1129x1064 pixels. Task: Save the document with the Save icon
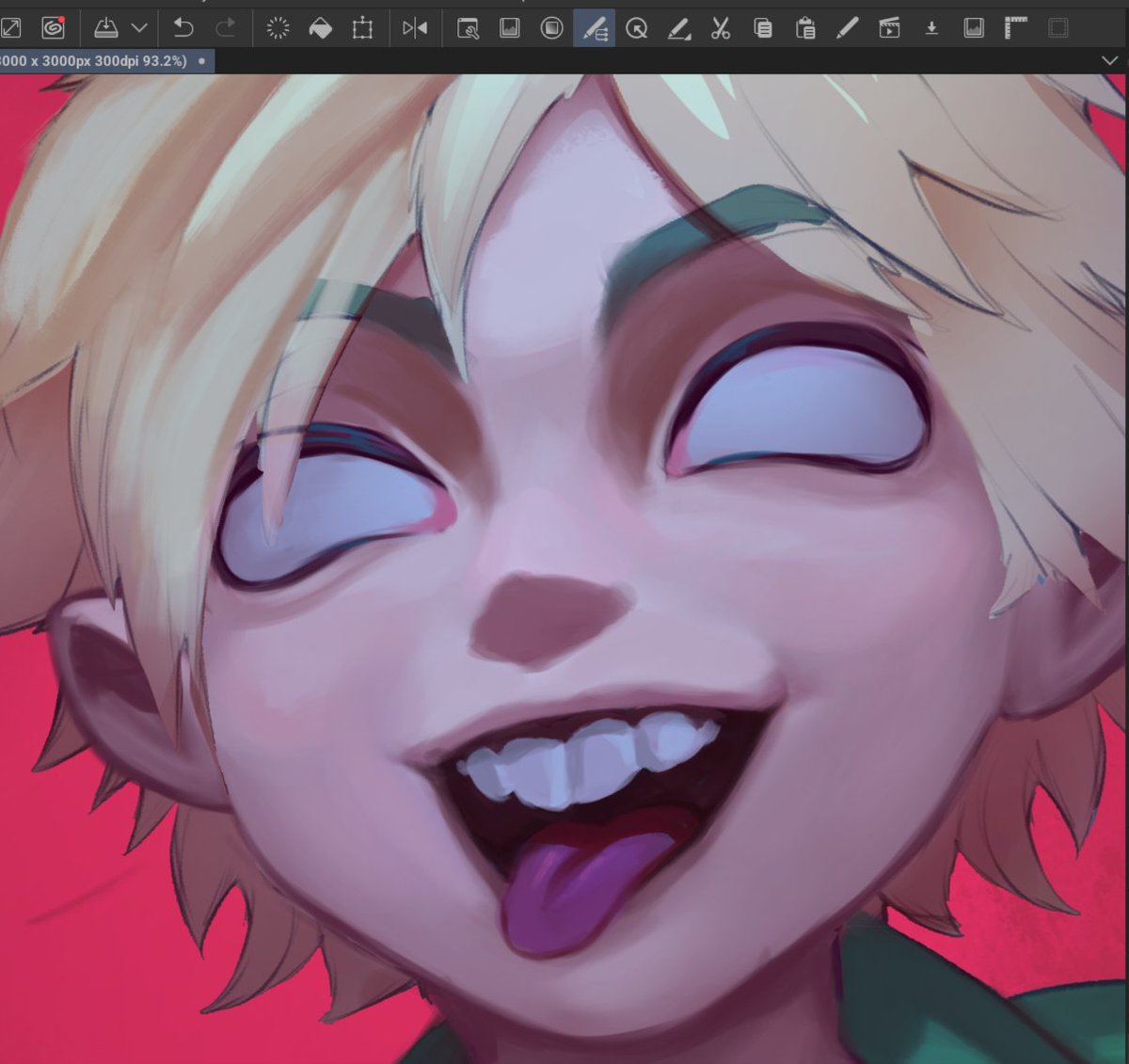(106, 28)
